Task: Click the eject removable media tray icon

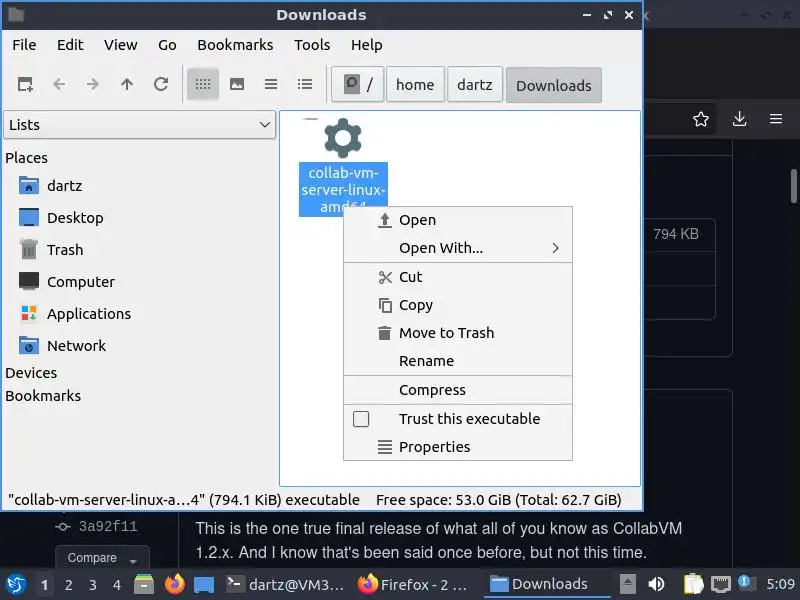Action: tap(628, 584)
